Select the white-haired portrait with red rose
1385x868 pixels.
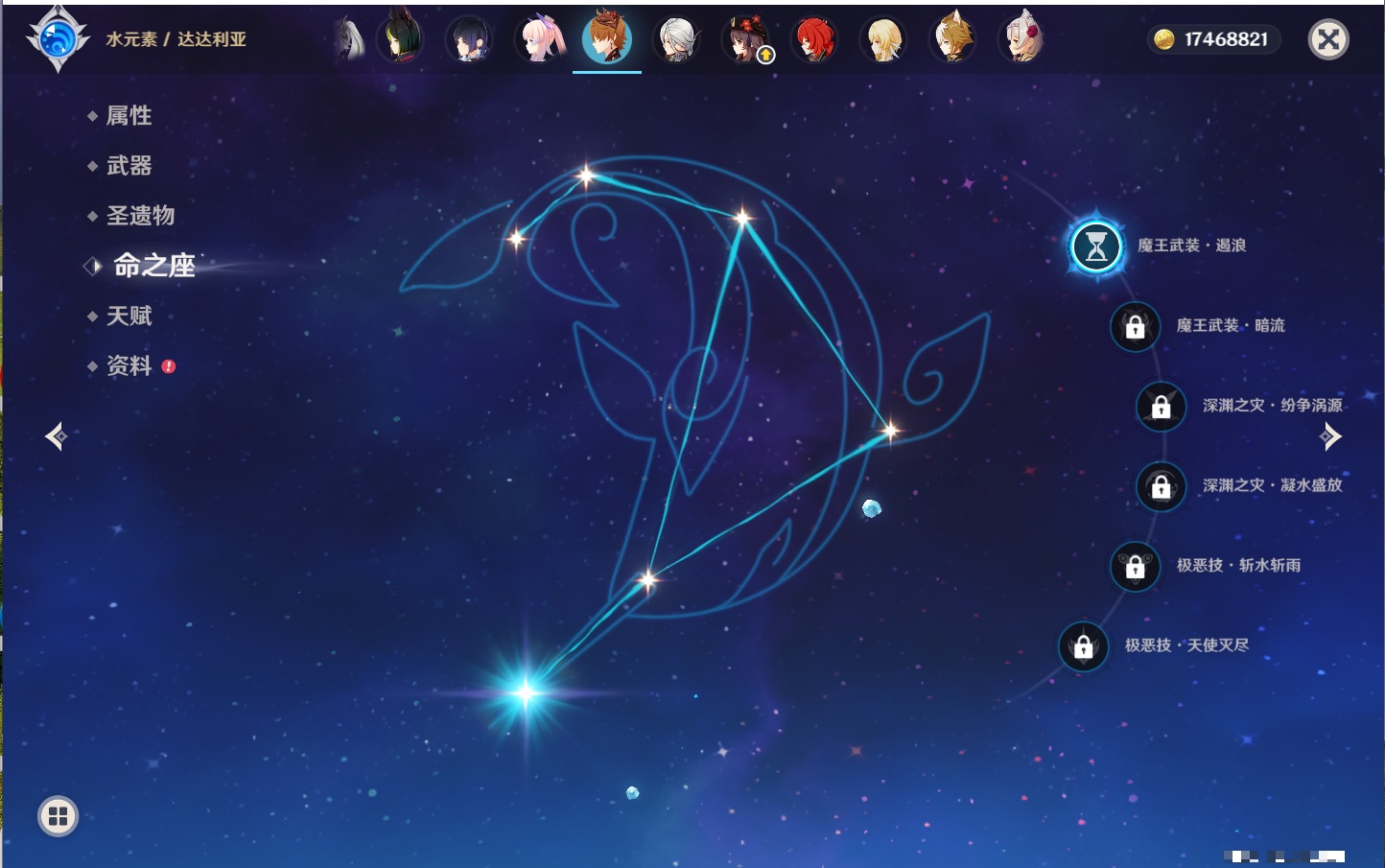(x=1022, y=39)
